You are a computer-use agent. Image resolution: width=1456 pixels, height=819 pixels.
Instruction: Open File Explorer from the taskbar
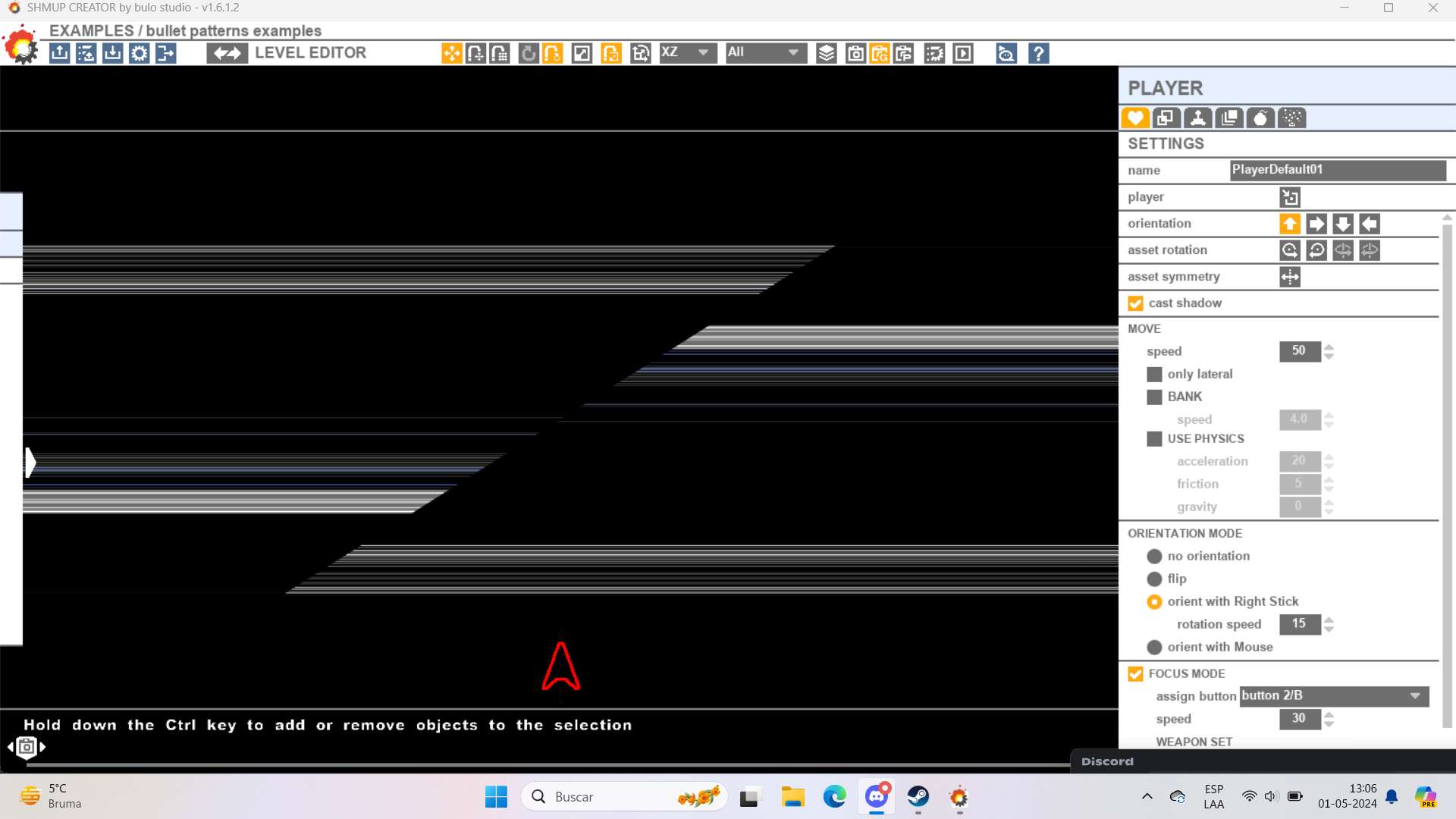[x=792, y=797]
